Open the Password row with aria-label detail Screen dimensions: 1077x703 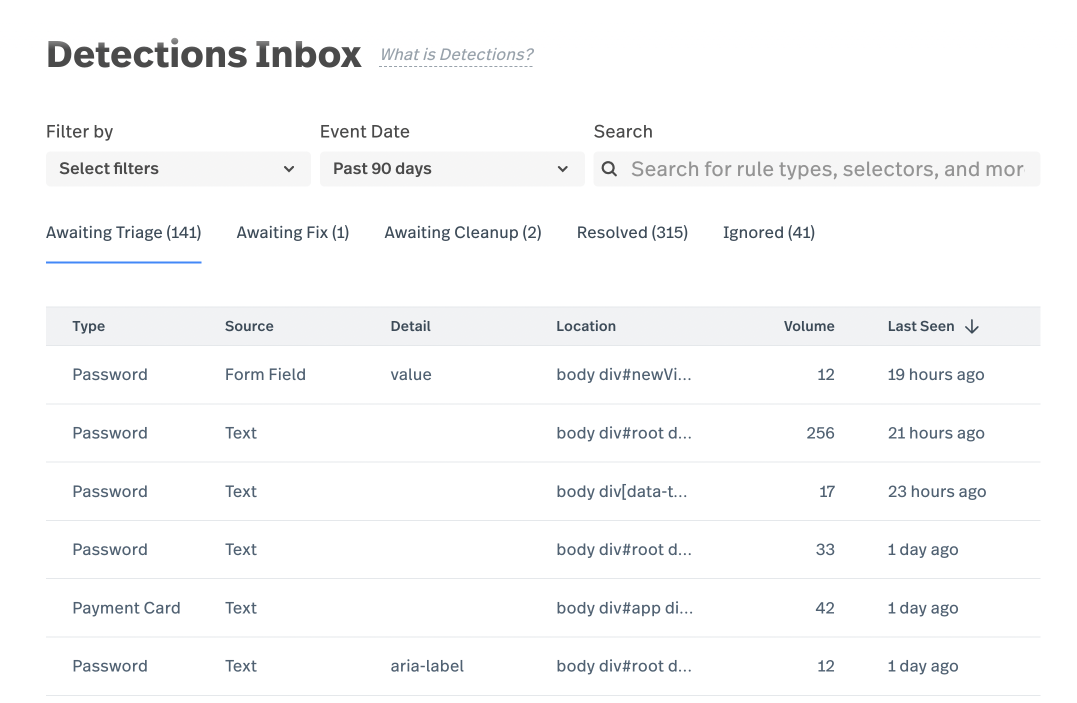[x=543, y=666]
